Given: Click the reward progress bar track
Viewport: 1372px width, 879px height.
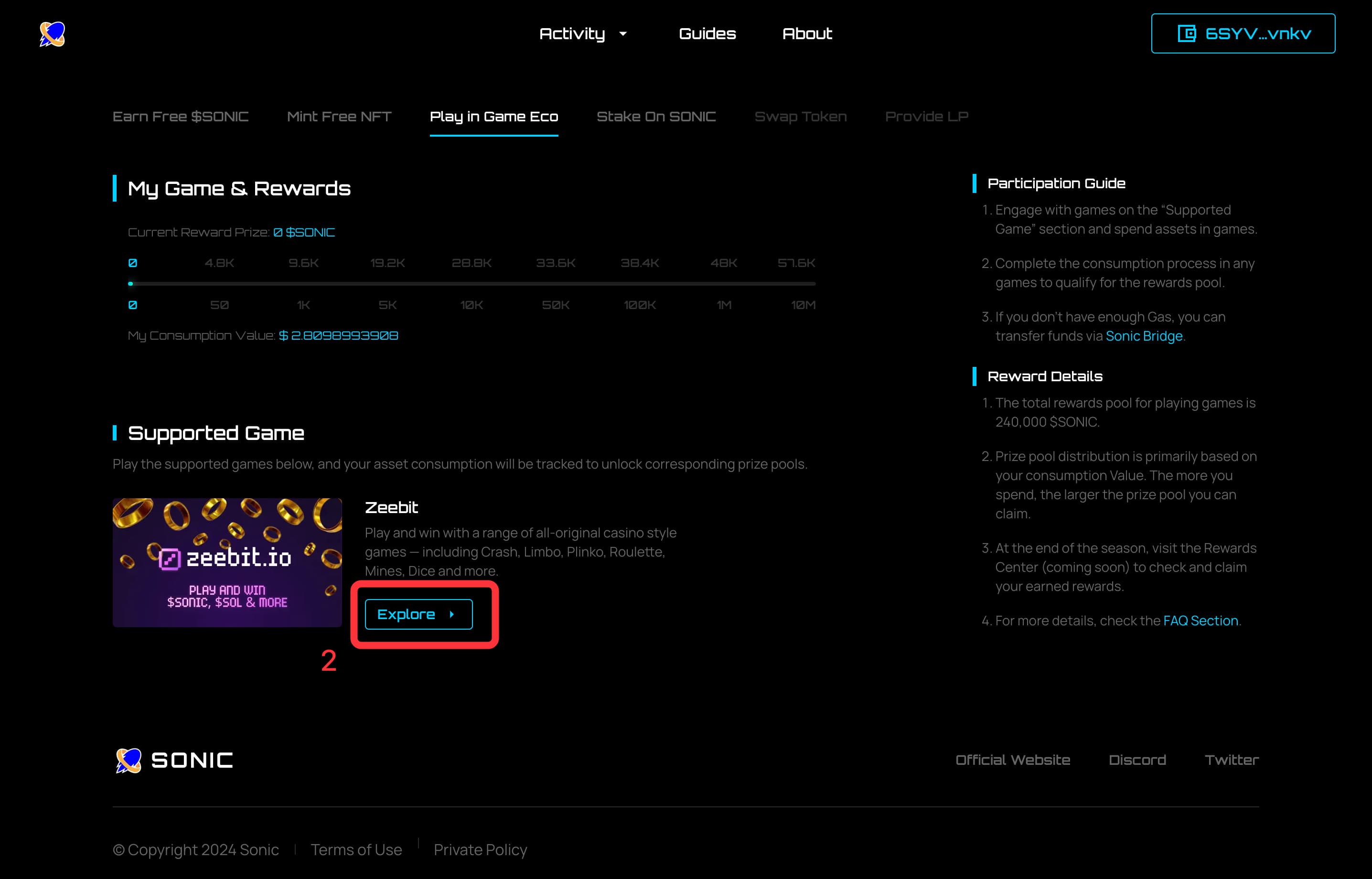Looking at the screenshot, I should (472, 284).
